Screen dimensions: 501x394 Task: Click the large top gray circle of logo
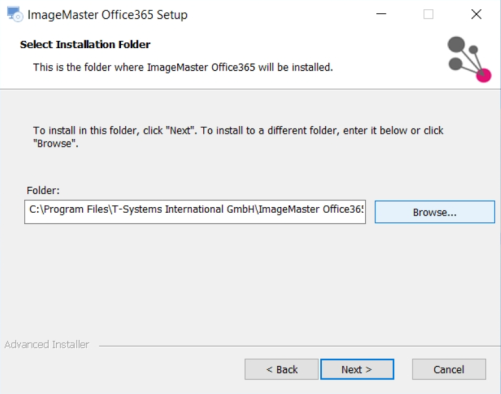[456, 45]
